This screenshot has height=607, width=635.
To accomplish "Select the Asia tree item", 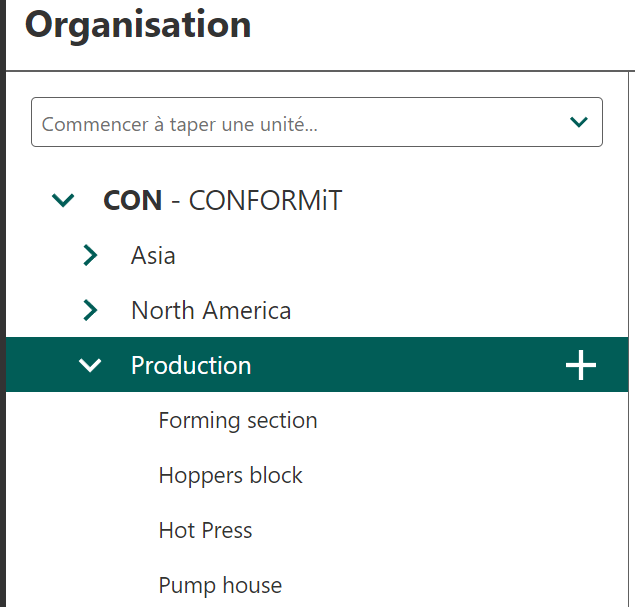I will pos(153,256).
